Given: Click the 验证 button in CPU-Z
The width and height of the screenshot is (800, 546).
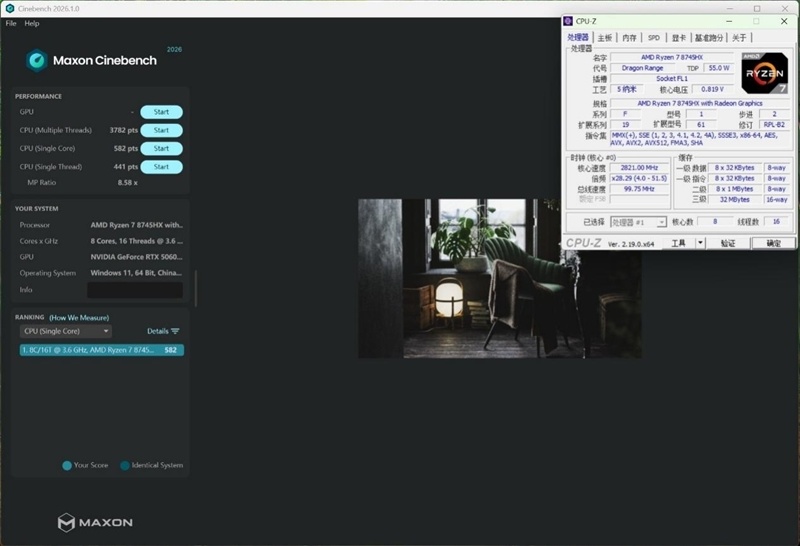Looking at the screenshot, I should coord(728,243).
